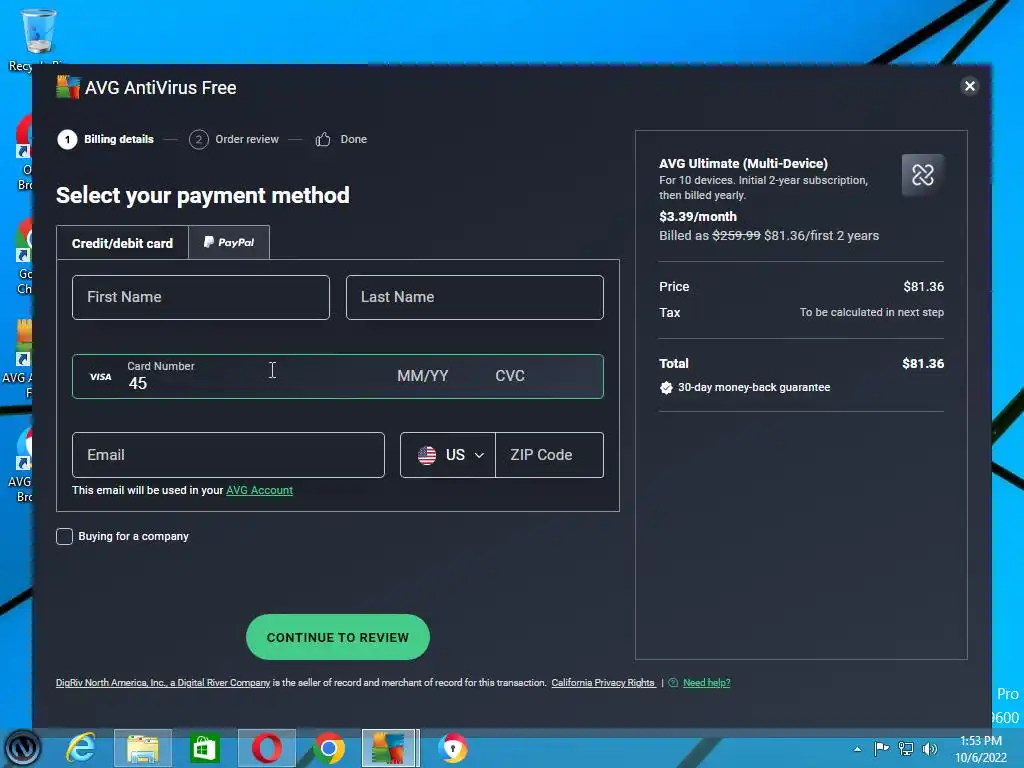Click the network tray icon
The image size is (1024, 768).
(906, 748)
